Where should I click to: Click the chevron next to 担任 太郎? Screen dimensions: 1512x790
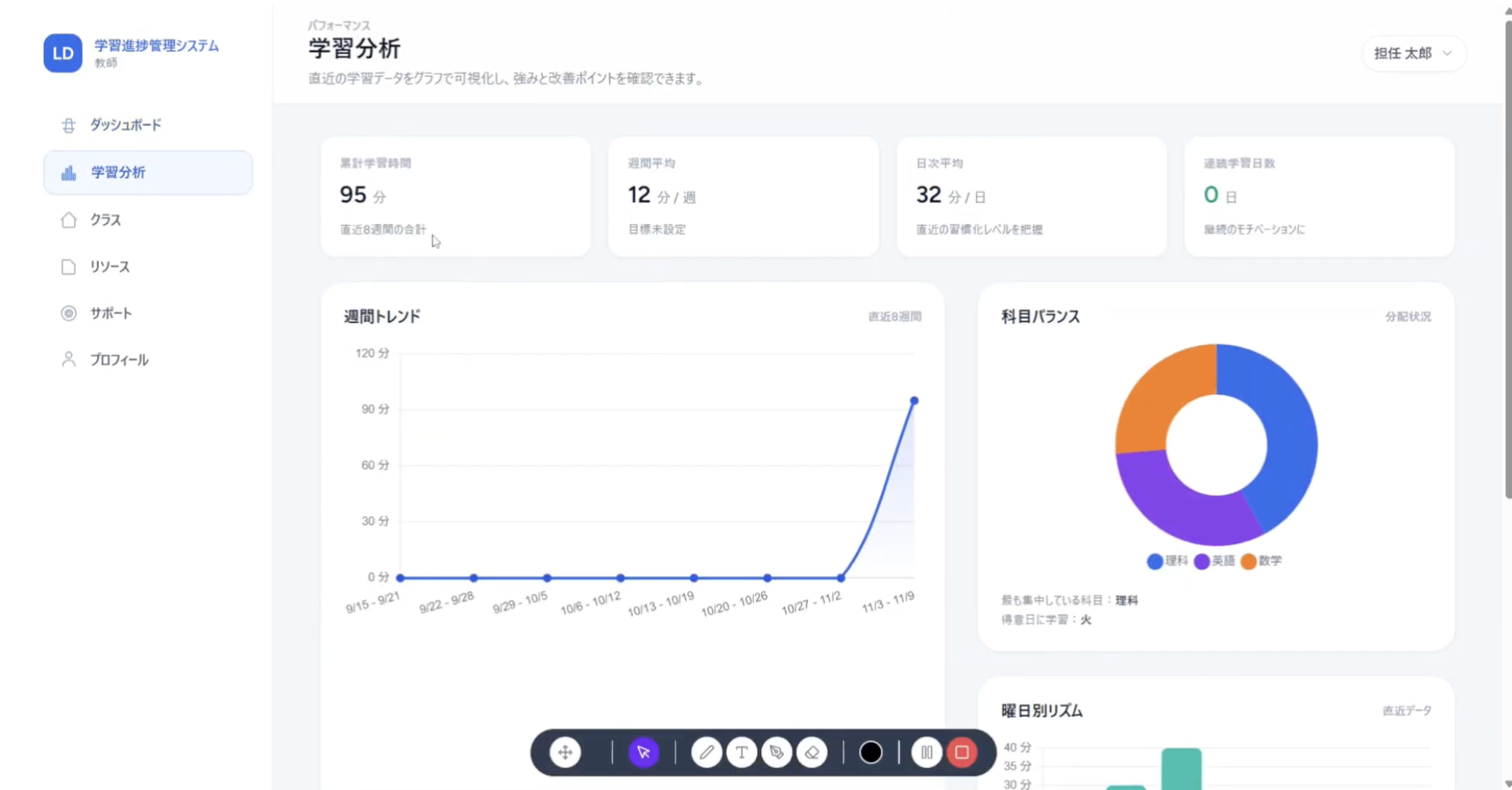pos(1447,54)
